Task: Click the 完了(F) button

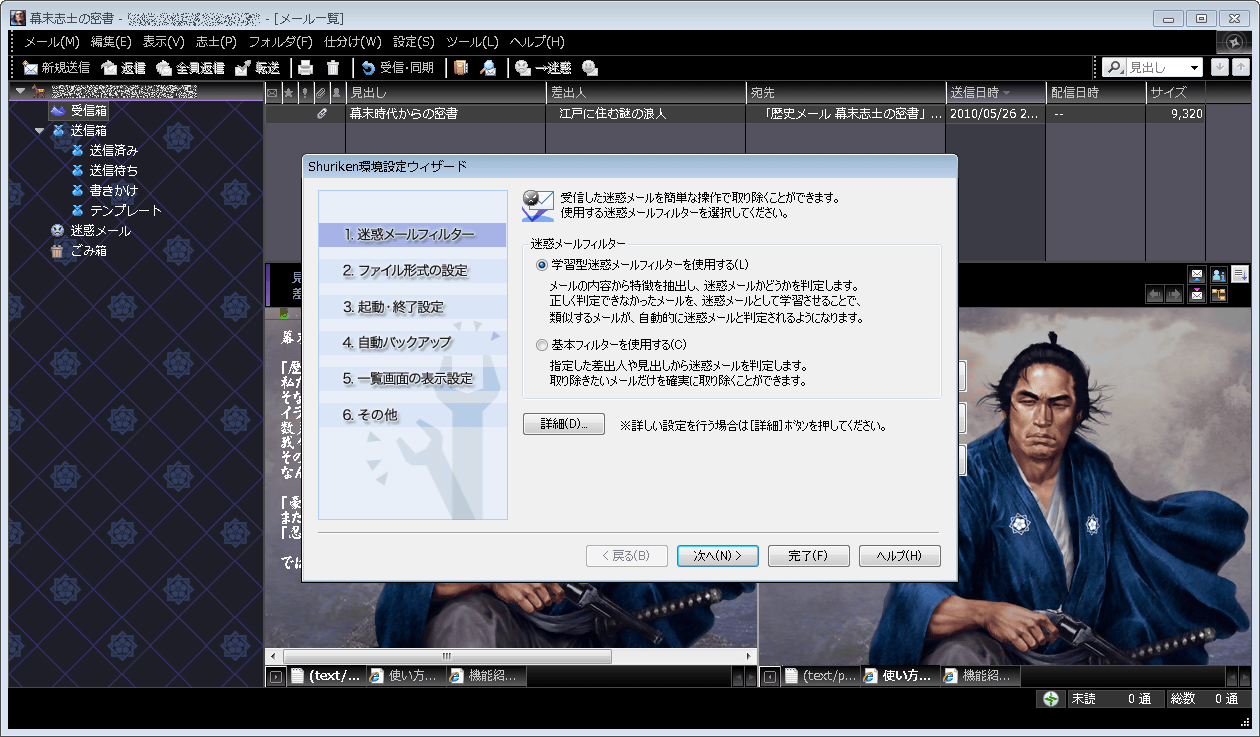Action: [x=809, y=556]
